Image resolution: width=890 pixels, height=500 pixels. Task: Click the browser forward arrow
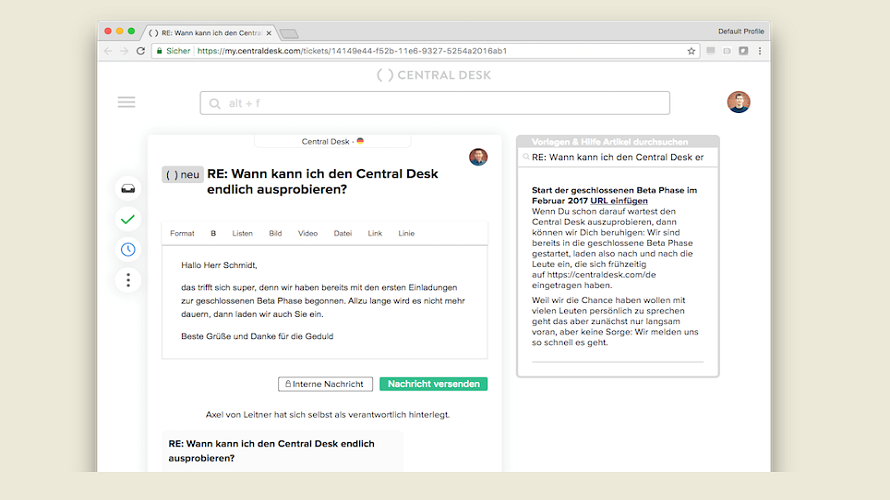[124, 51]
